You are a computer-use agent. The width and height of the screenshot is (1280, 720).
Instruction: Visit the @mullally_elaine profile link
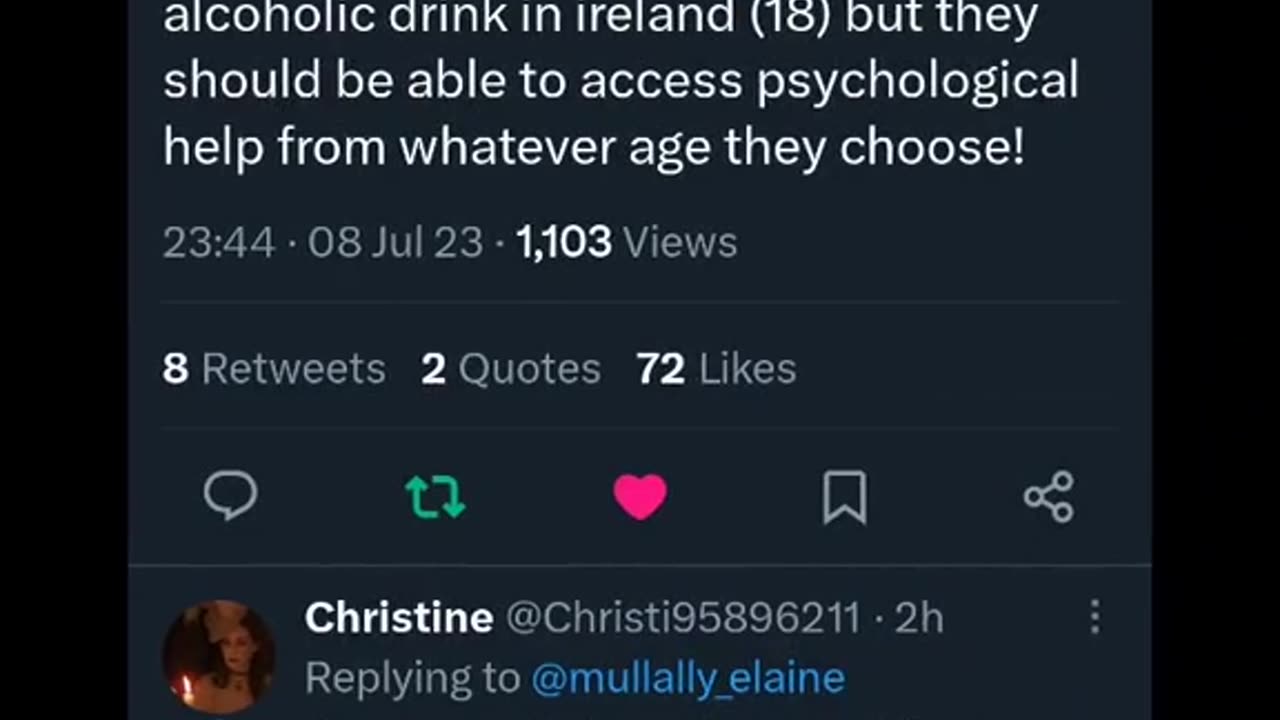pos(688,678)
